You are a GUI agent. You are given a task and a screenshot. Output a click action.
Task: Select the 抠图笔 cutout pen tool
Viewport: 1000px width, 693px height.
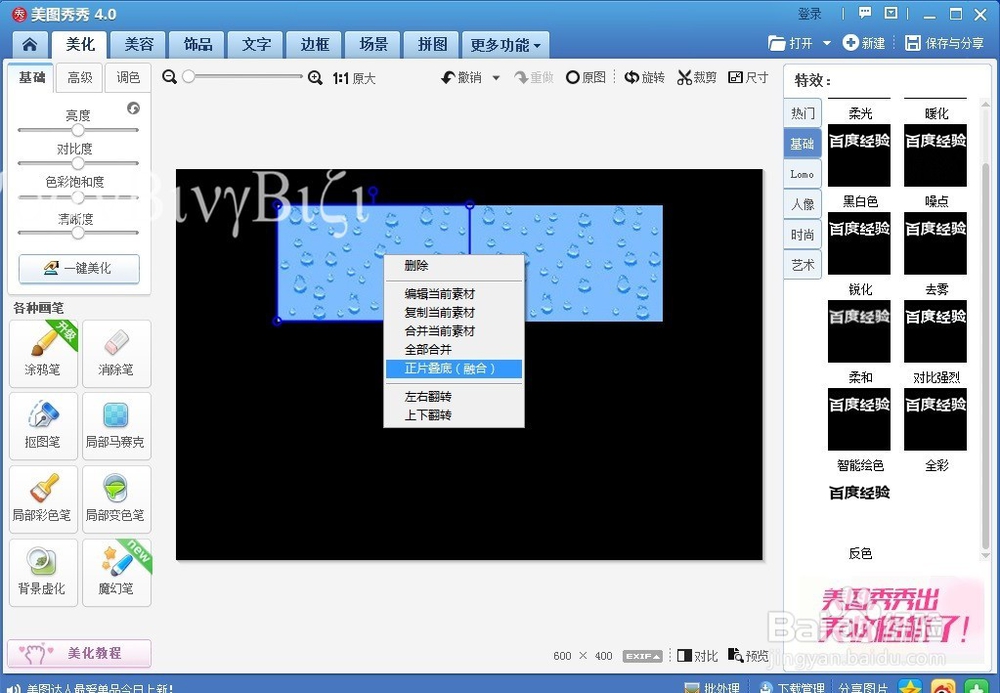click(43, 426)
